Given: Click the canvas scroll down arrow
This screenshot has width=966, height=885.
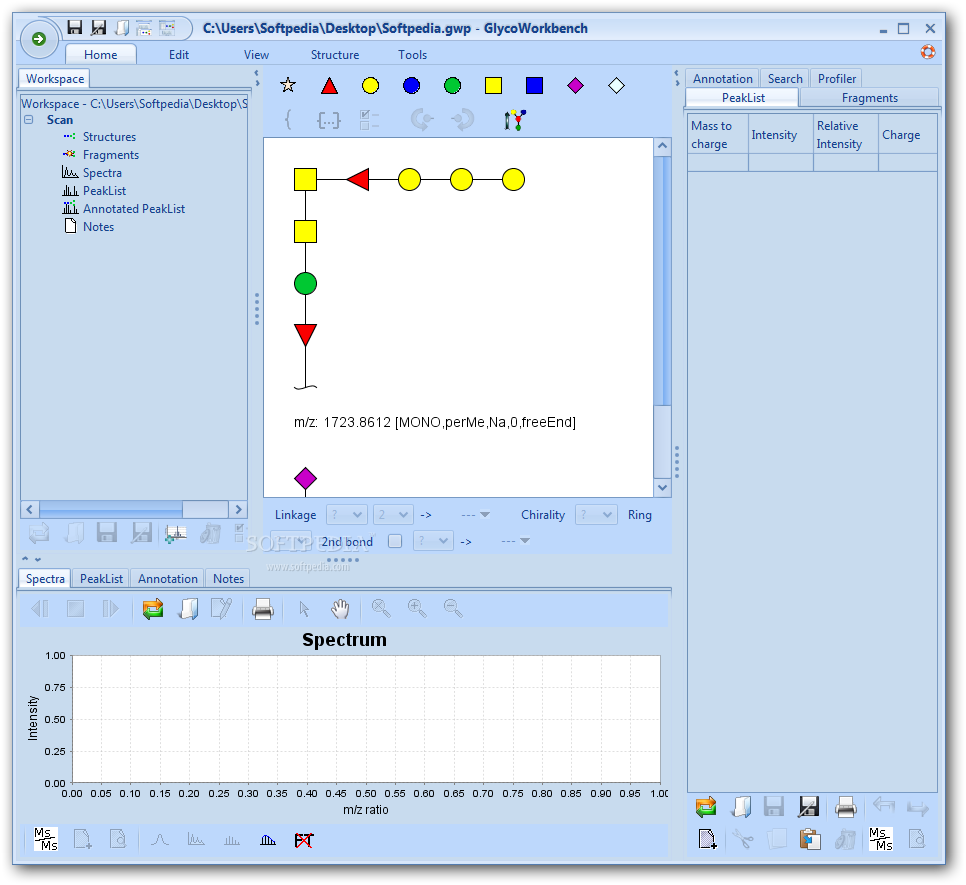Looking at the screenshot, I should point(662,488).
